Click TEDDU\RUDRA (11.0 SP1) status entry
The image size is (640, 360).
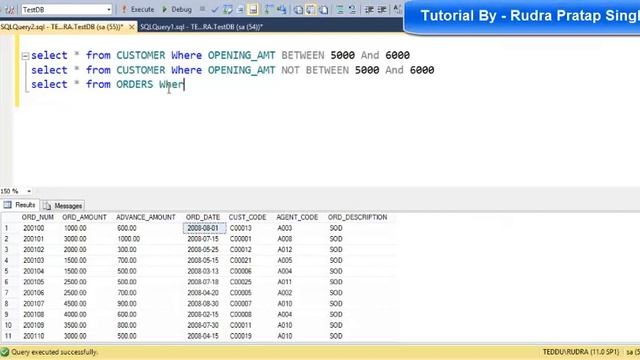tap(580, 352)
